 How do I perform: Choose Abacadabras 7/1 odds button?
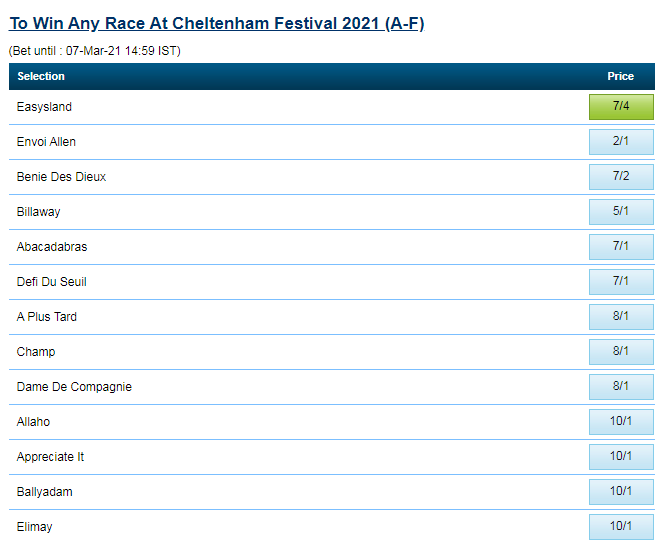point(621,247)
